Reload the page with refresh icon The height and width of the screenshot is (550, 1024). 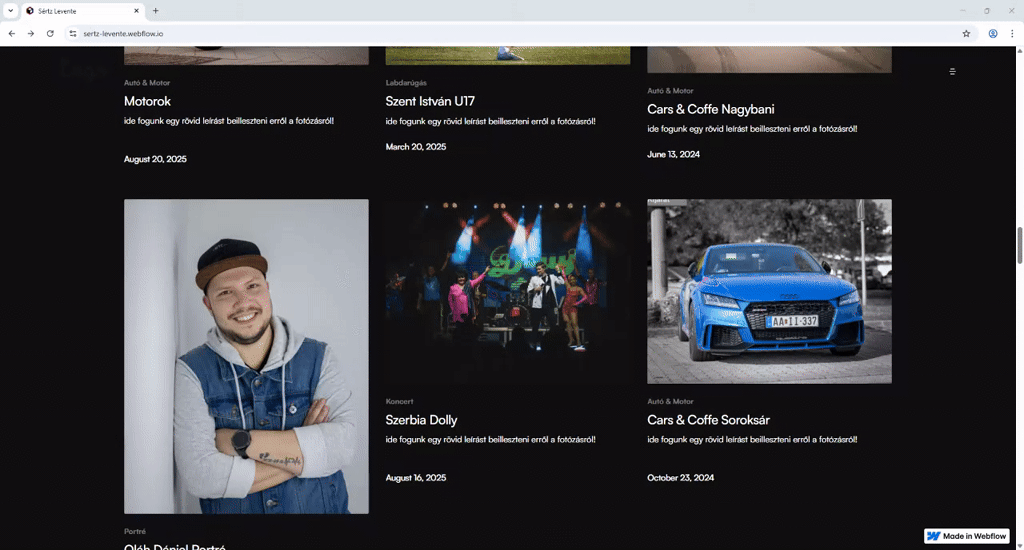pos(50,33)
